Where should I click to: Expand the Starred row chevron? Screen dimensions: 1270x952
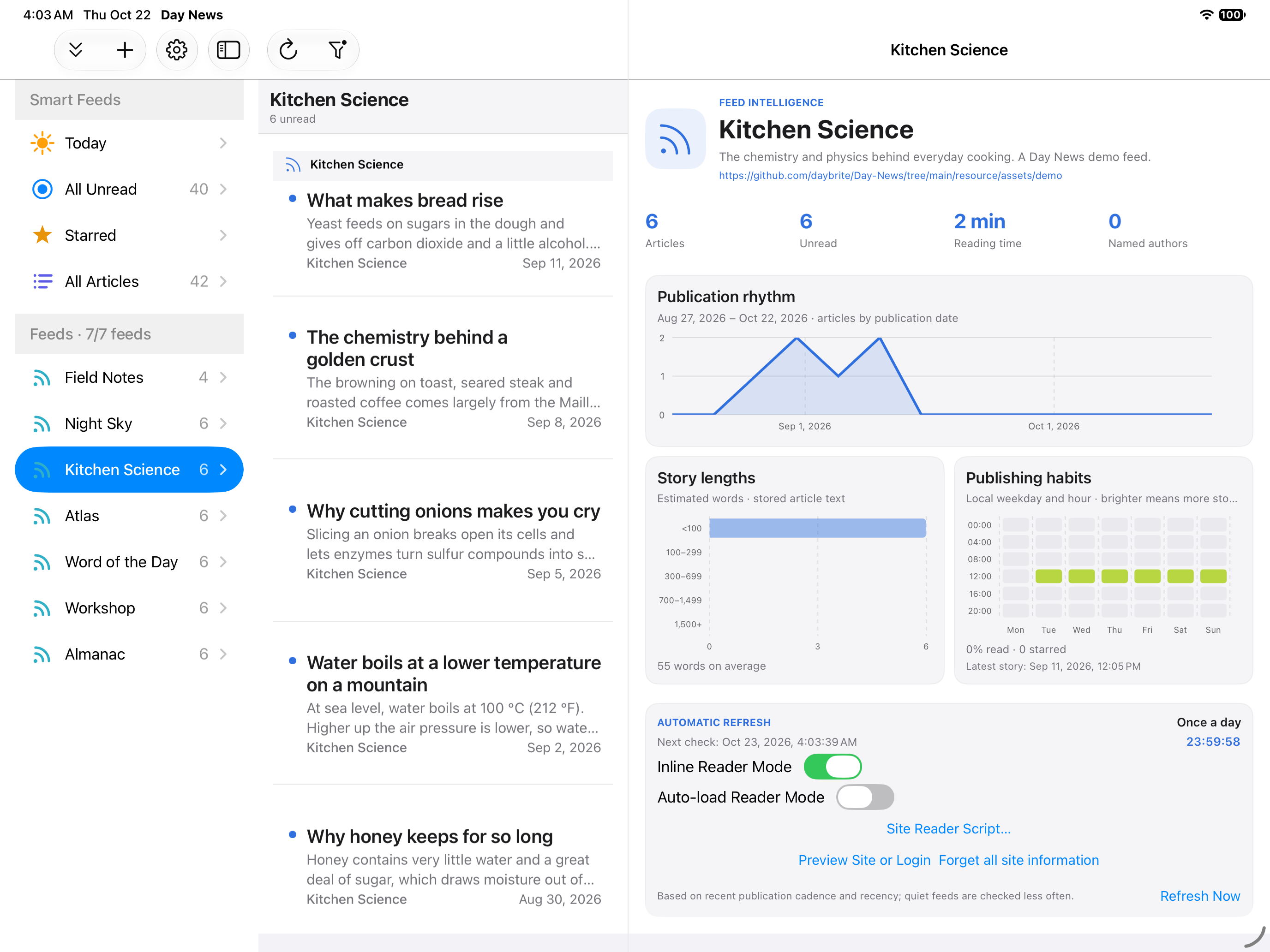[x=223, y=235]
